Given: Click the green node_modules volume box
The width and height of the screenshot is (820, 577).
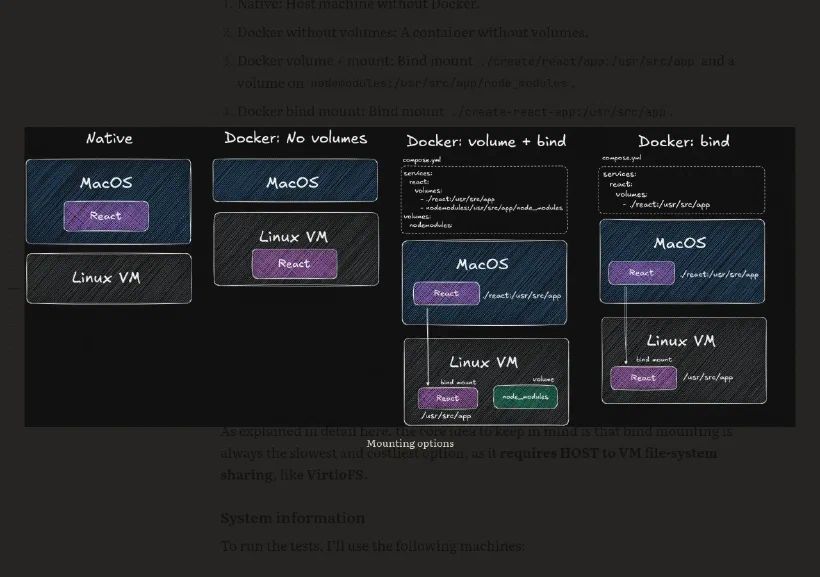Looking at the screenshot, I should 525,397.
